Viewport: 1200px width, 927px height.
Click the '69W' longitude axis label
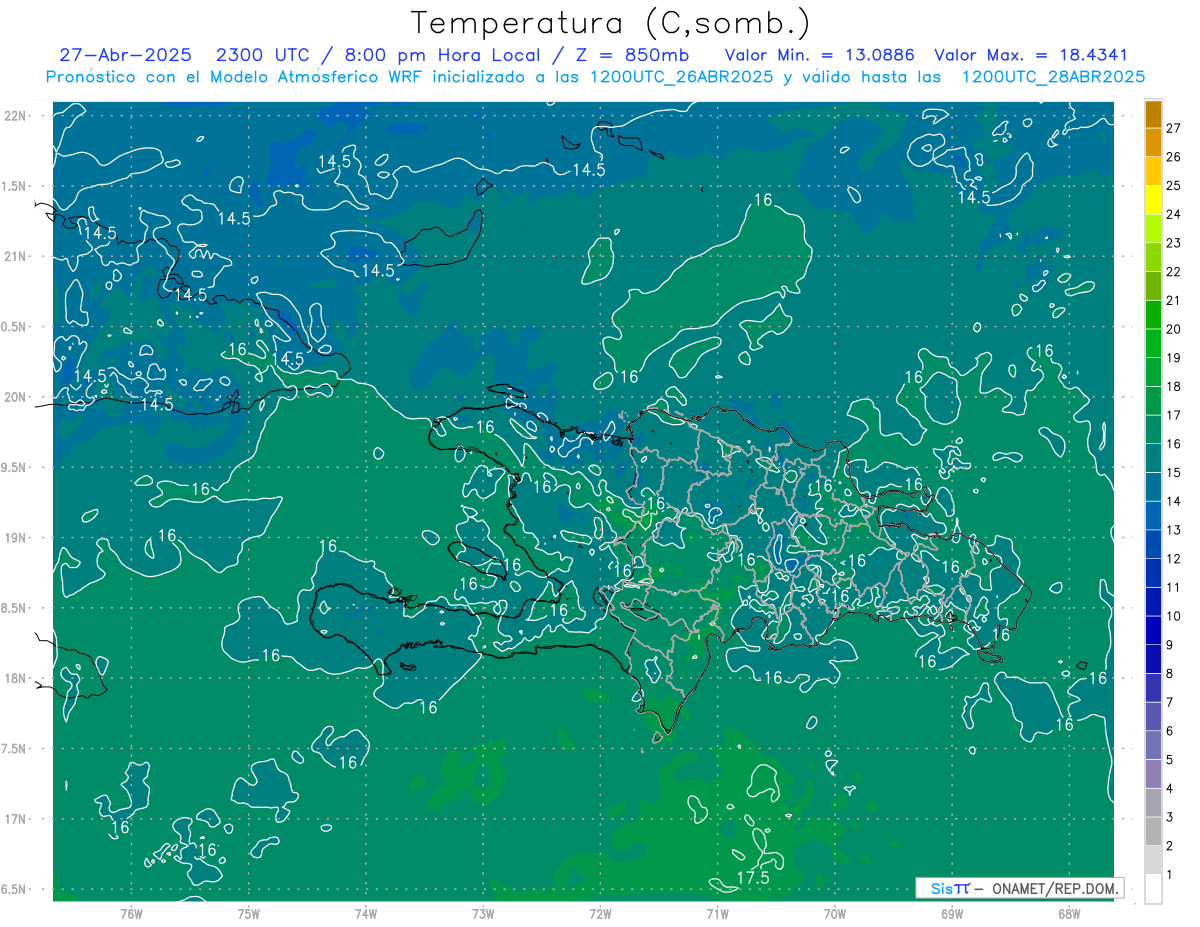952,913
